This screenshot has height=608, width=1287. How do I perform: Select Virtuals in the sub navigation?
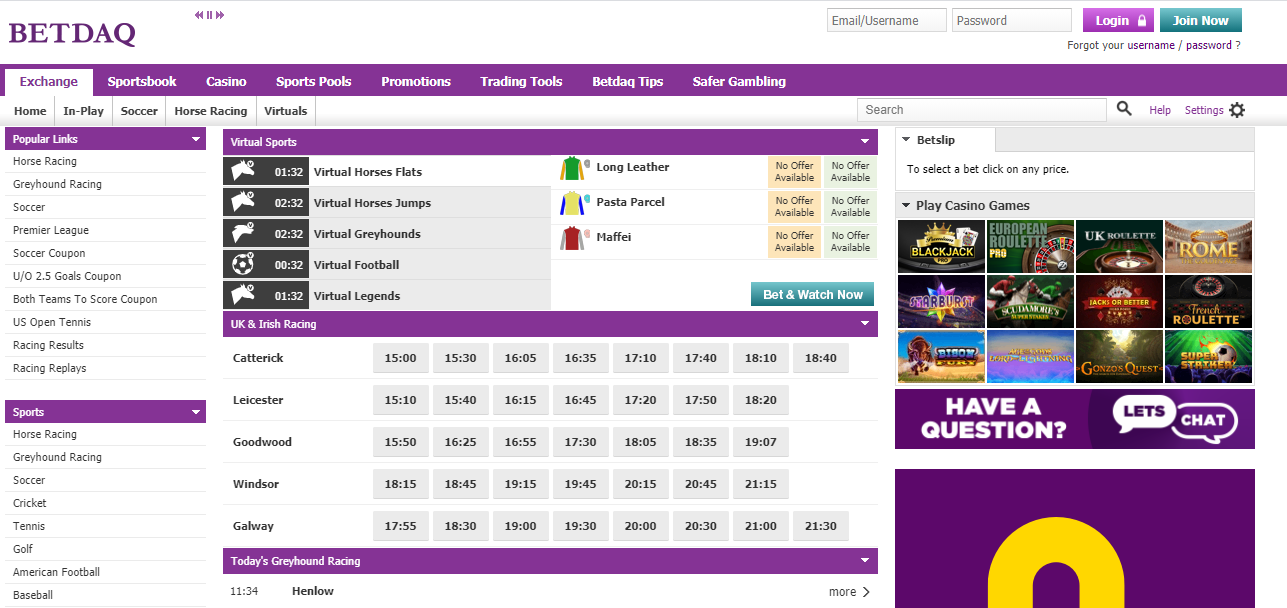click(x=286, y=111)
